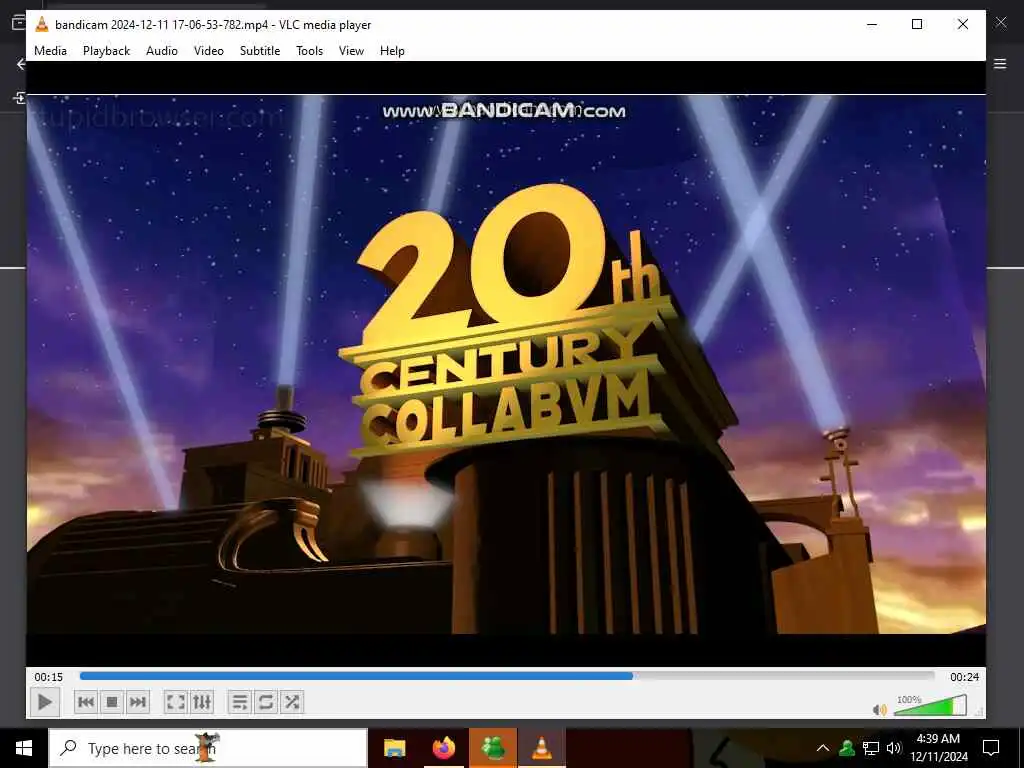This screenshot has width=1024, height=768.
Task: Open the Windows Start menu
Action: (24, 748)
